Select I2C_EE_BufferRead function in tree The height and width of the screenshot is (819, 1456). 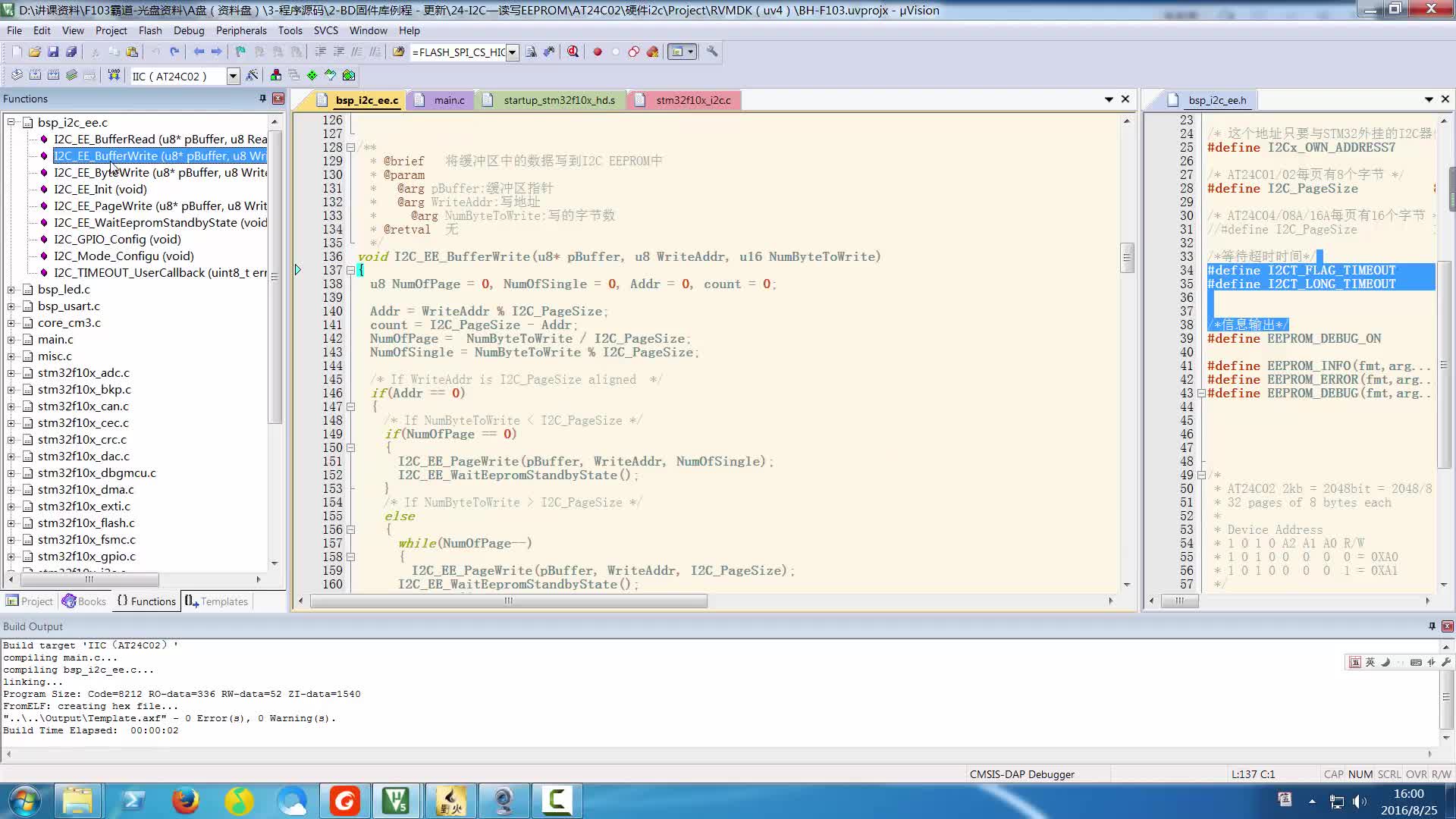[x=160, y=139]
